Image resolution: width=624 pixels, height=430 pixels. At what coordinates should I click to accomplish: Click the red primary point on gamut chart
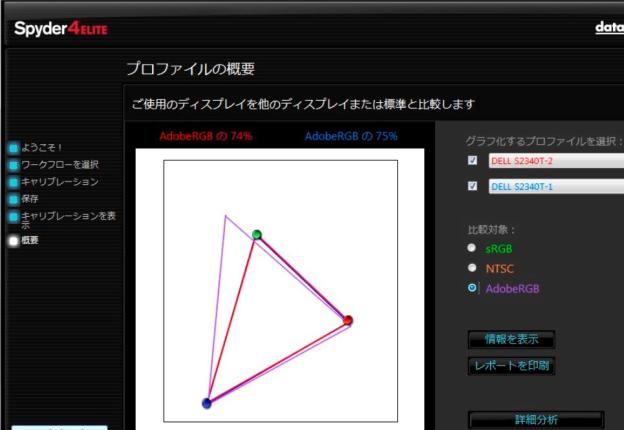(x=348, y=320)
